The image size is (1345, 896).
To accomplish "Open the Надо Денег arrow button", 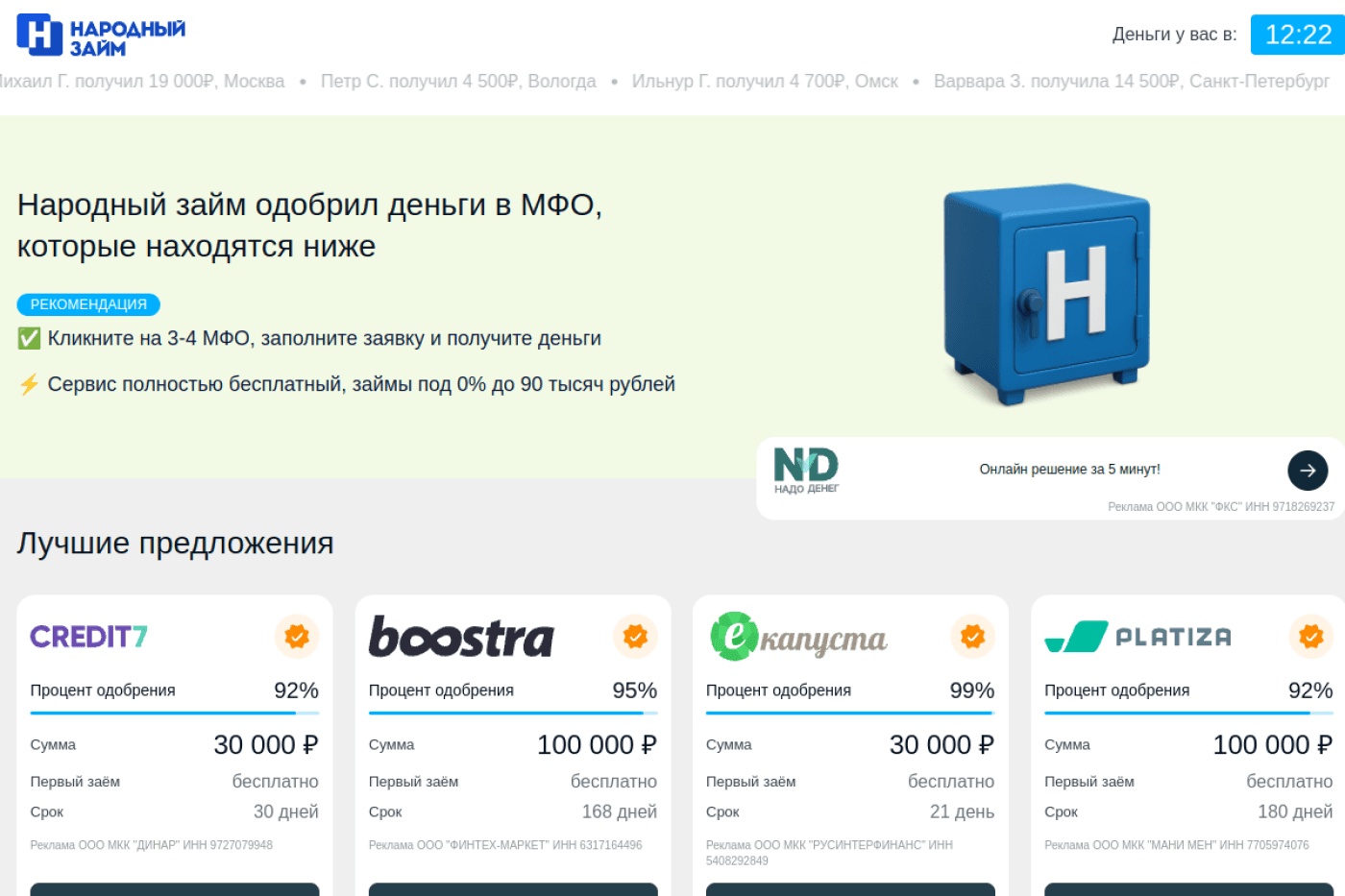I will coord(1308,471).
